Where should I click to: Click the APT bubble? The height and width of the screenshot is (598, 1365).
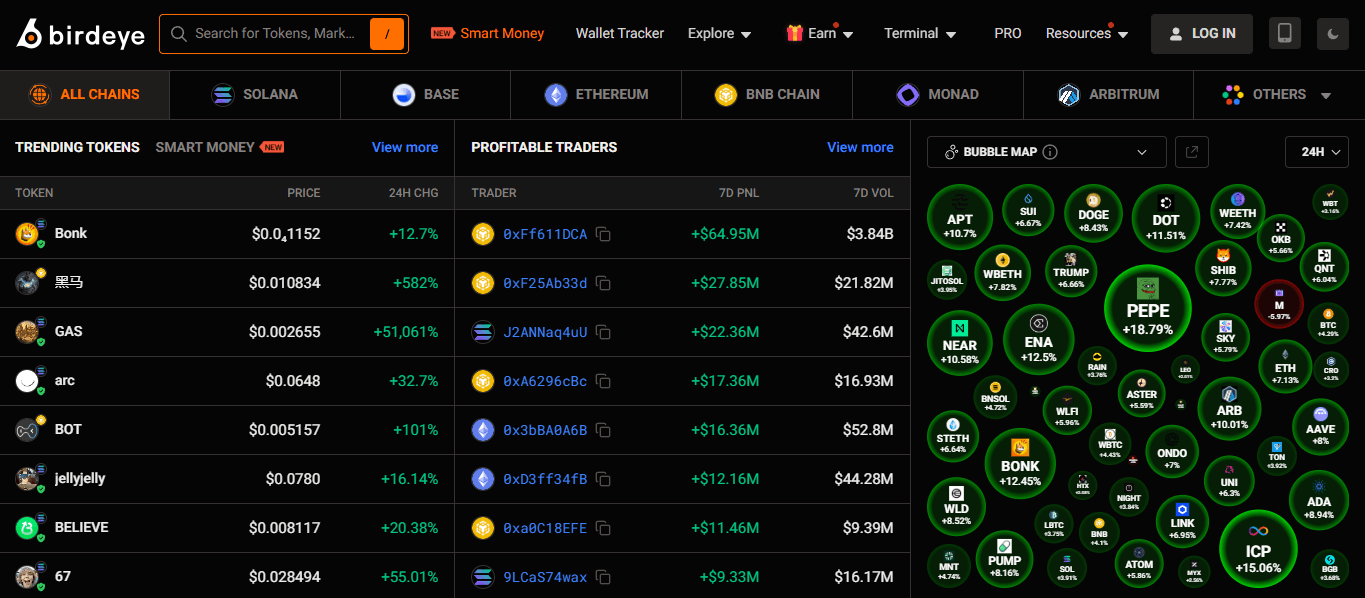960,217
